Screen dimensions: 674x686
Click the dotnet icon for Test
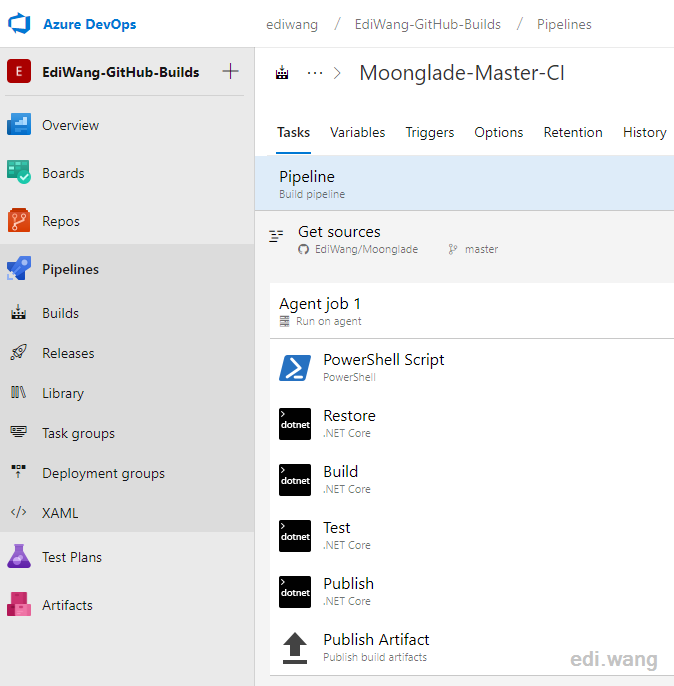coord(295,536)
